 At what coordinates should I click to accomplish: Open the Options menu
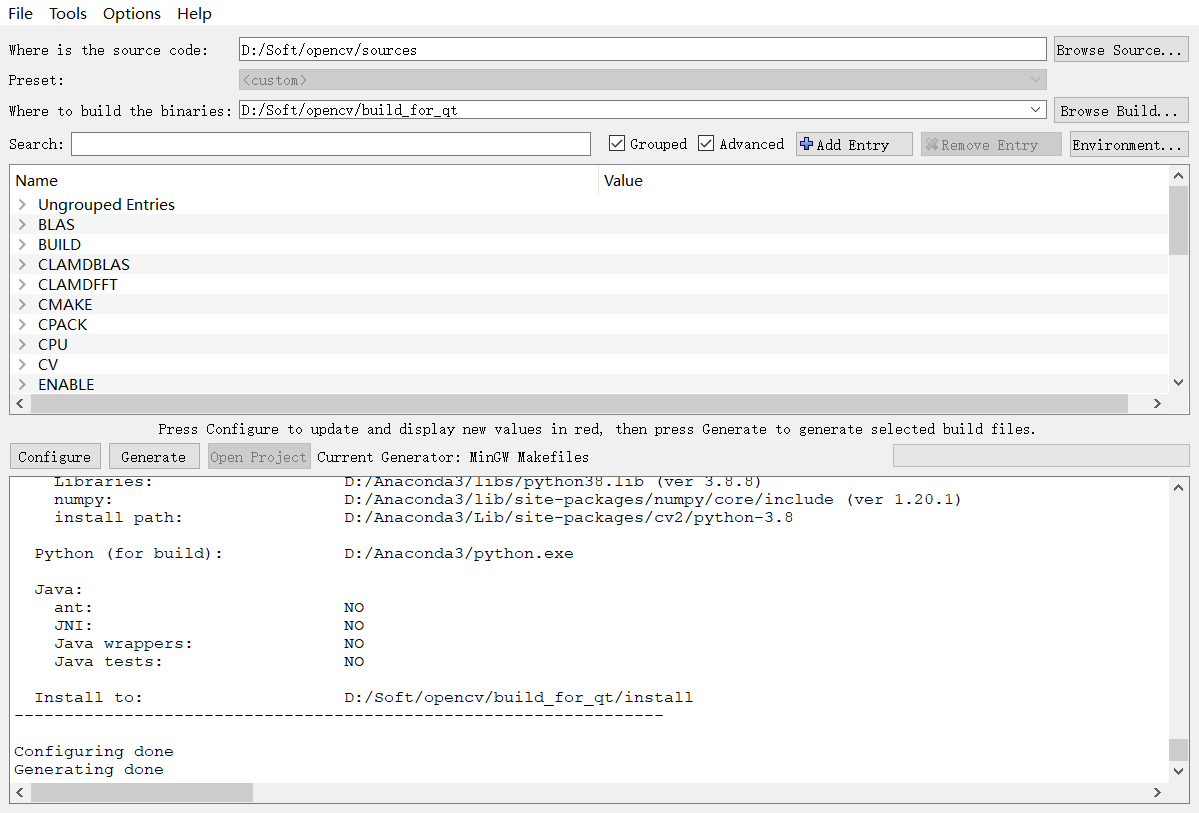coord(131,13)
